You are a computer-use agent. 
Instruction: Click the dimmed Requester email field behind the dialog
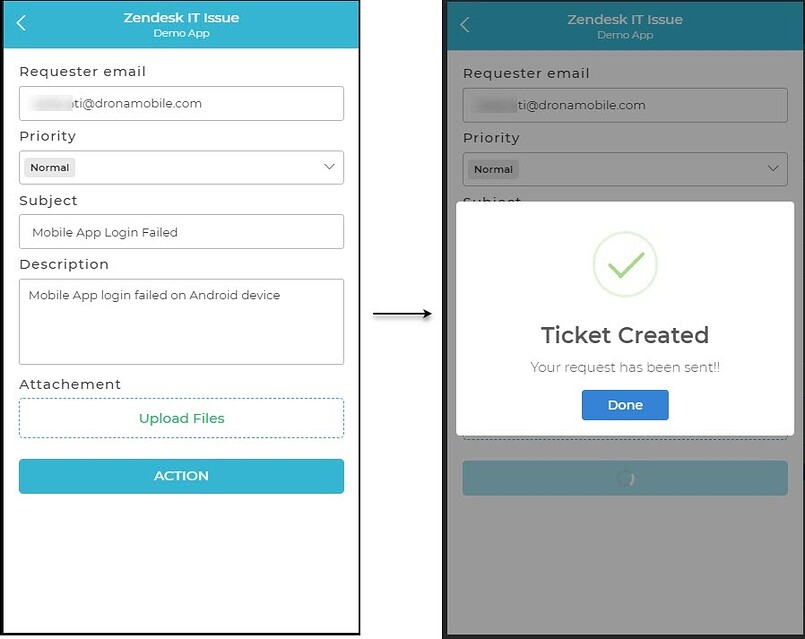625,105
